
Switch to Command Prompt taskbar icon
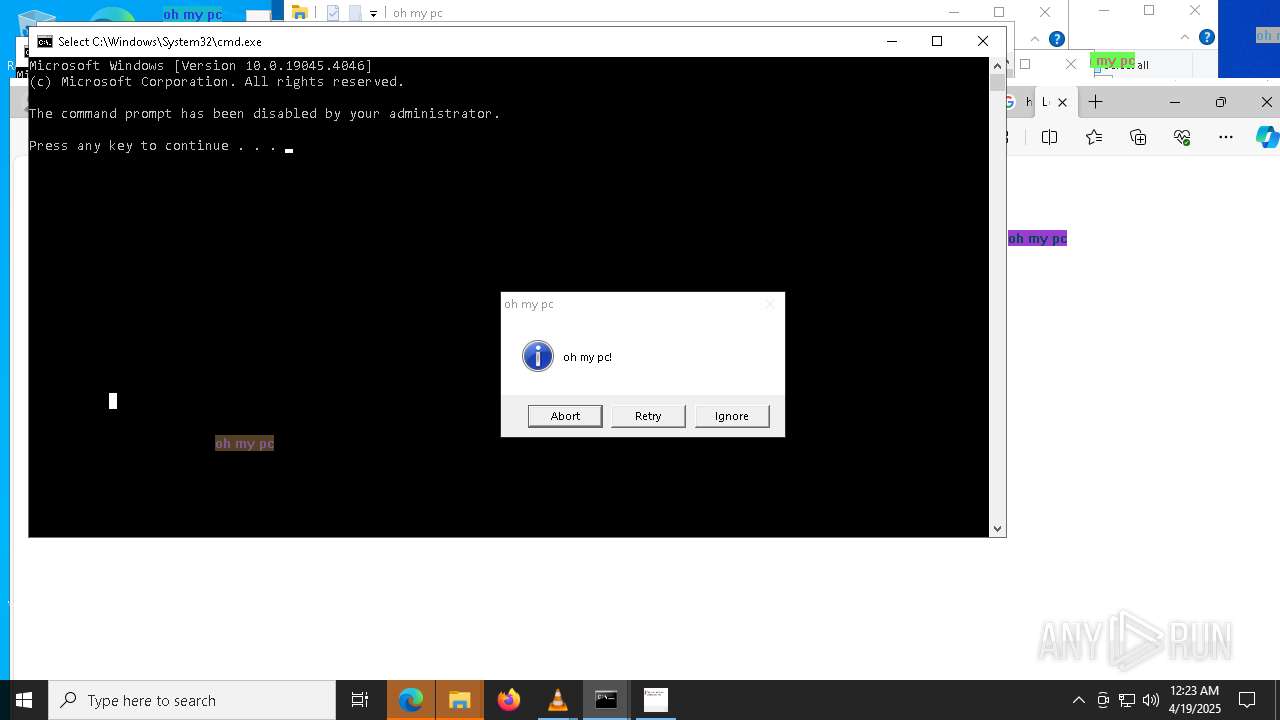606,700
